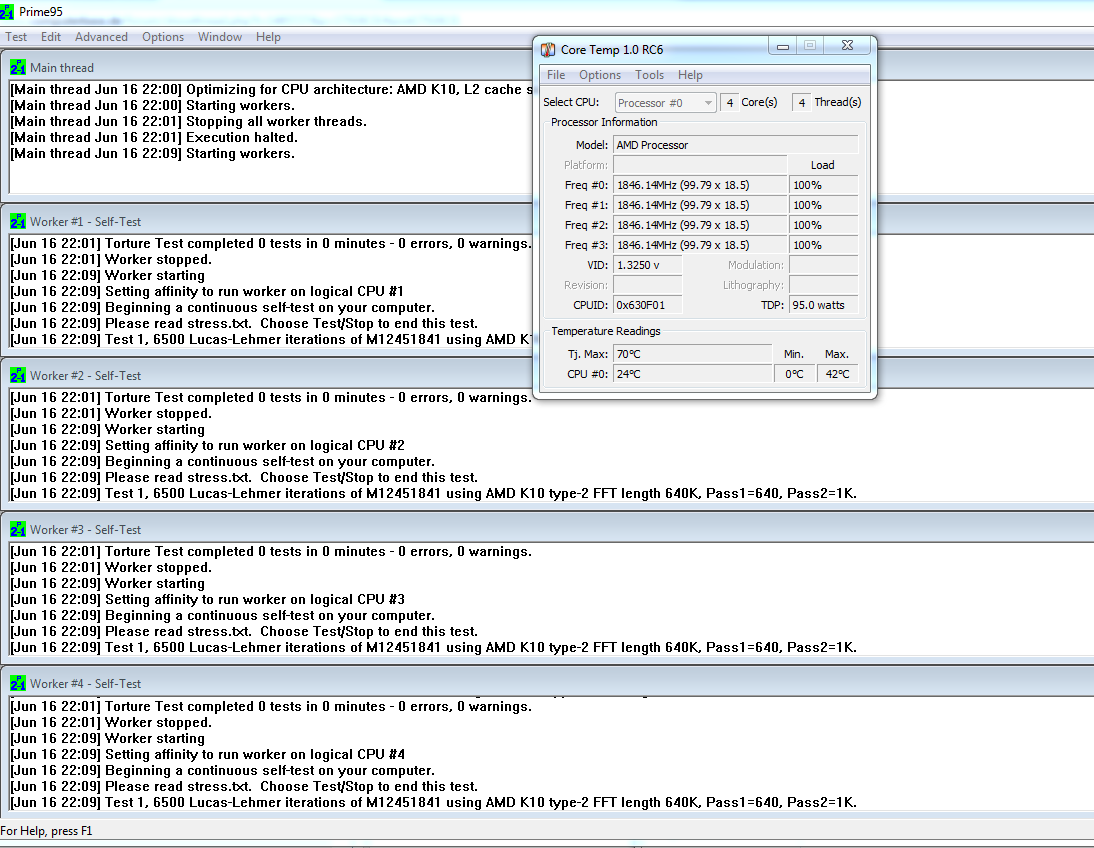Open the Prime95 Options menu
1094x848 pixels.
coord(163,37)
